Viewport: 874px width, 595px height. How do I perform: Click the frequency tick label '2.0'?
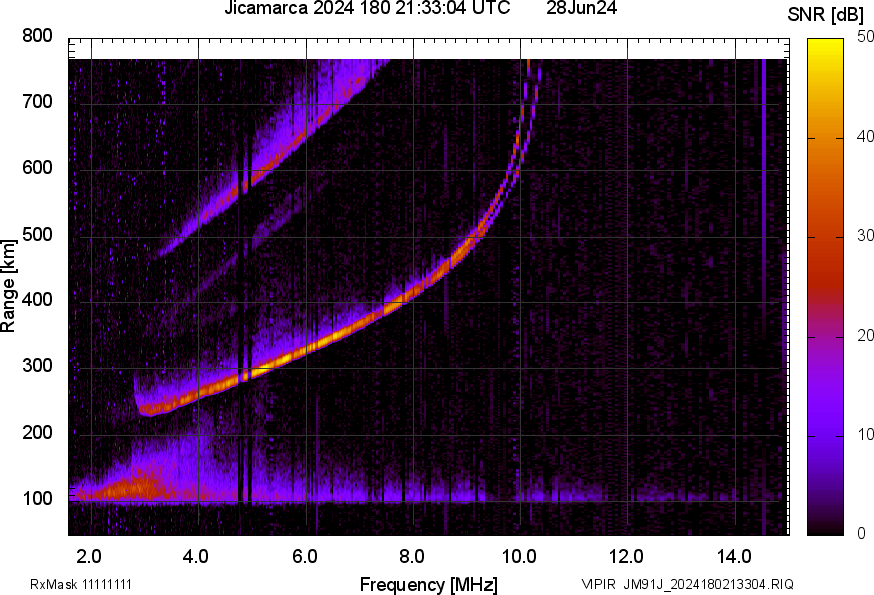pyautogui.click(x=89, y=556)
